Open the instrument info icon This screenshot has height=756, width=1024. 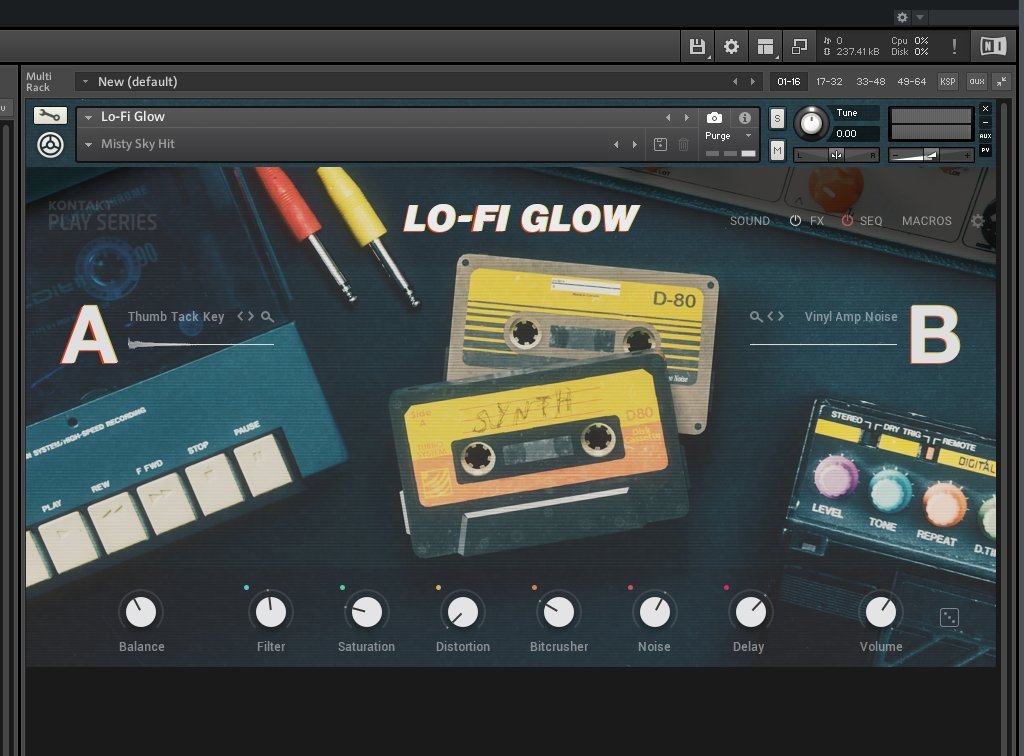[744, 118]
